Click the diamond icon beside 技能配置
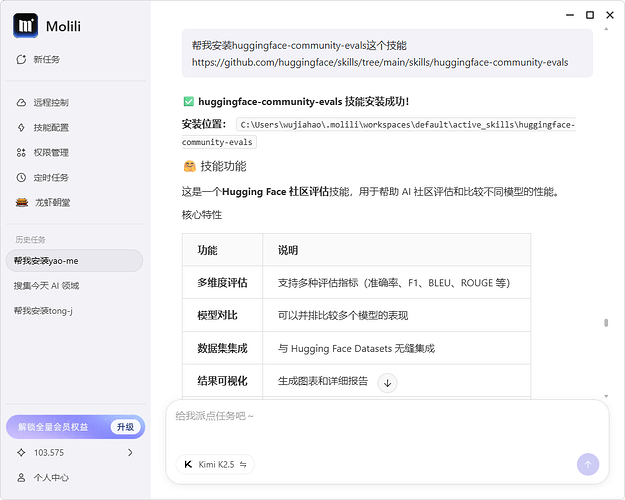This screenshot has width=625, height=500. click(21, 128)
